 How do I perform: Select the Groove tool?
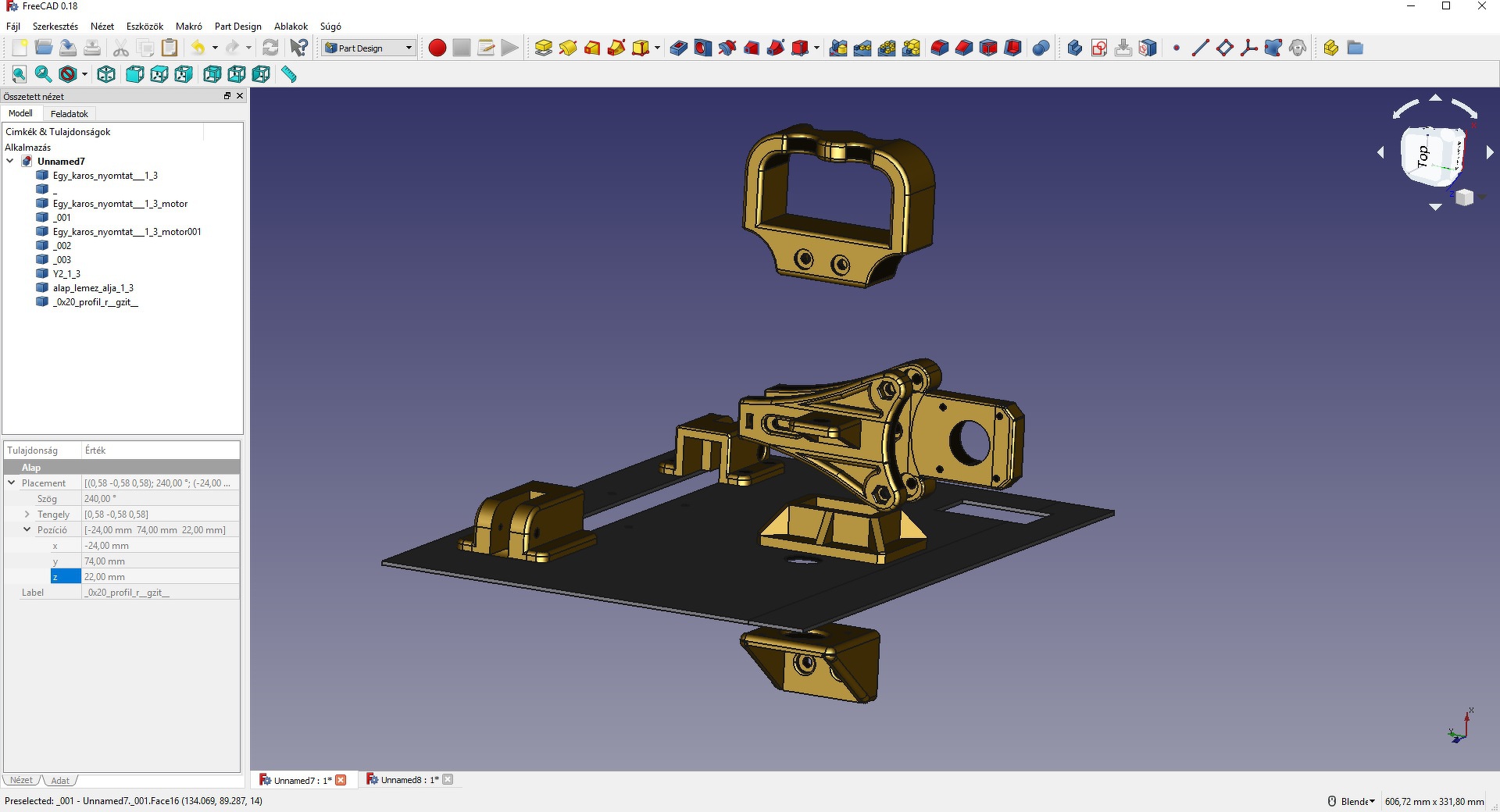coord(727,48)
